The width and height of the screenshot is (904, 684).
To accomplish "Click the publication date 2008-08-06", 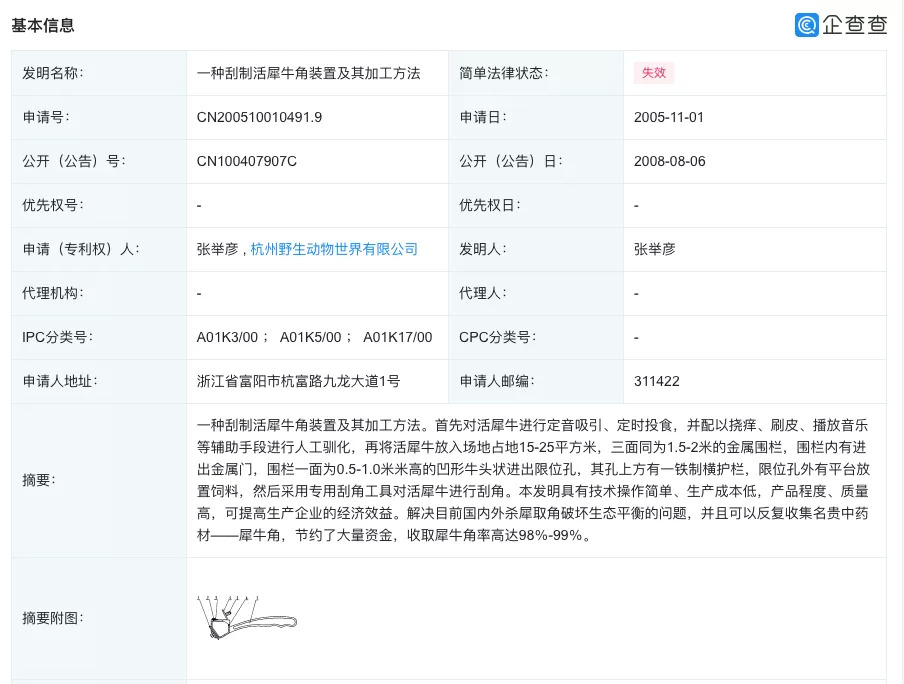I will click(x=669, y=161).
